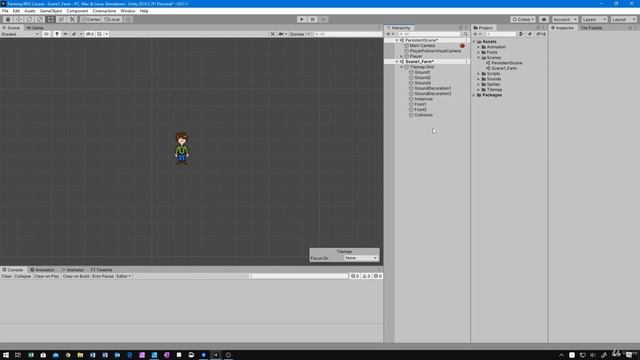
Task: Open Windows Start menu
Action: (x=6, y=355)
